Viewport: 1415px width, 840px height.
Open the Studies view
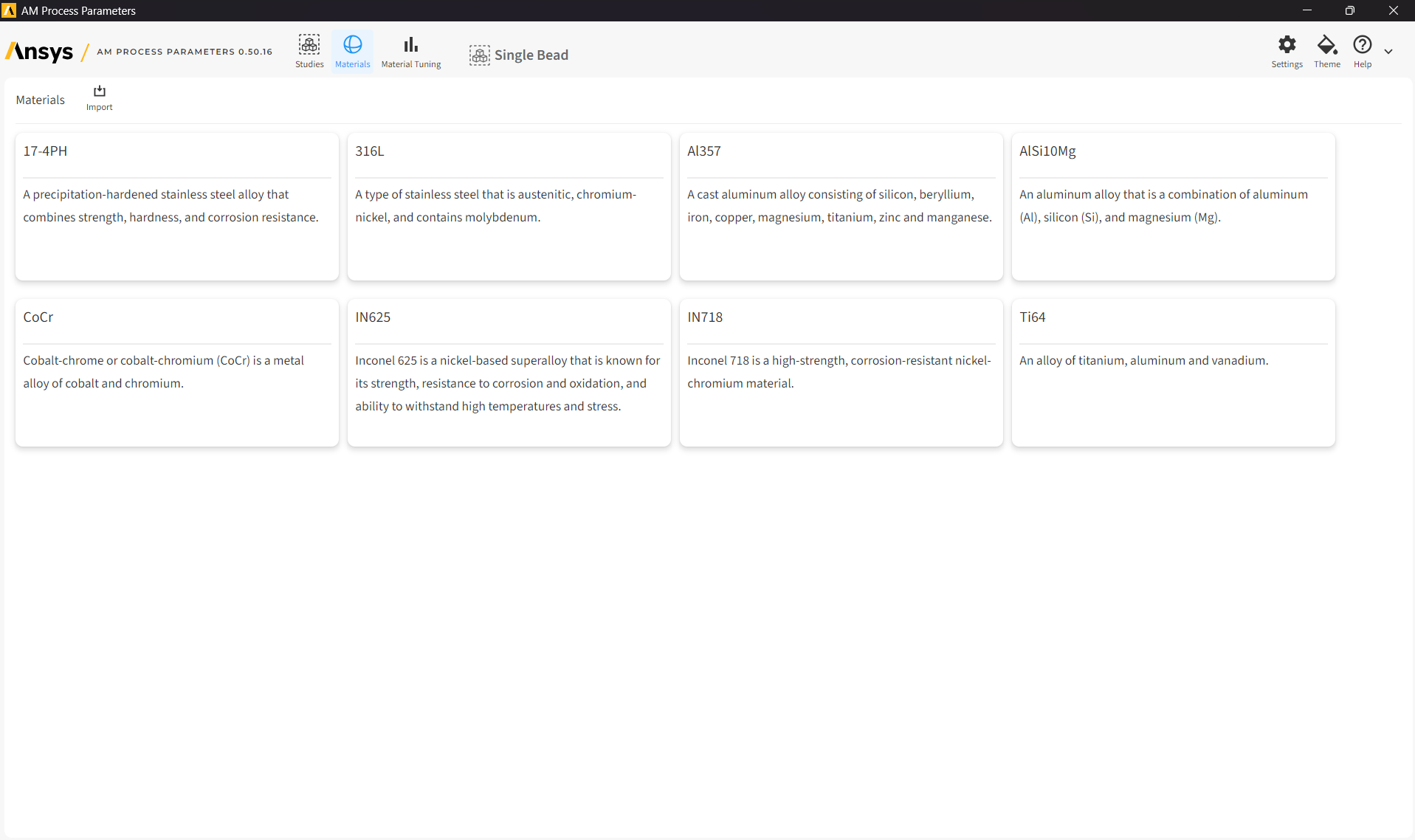(x=309, y=52)
